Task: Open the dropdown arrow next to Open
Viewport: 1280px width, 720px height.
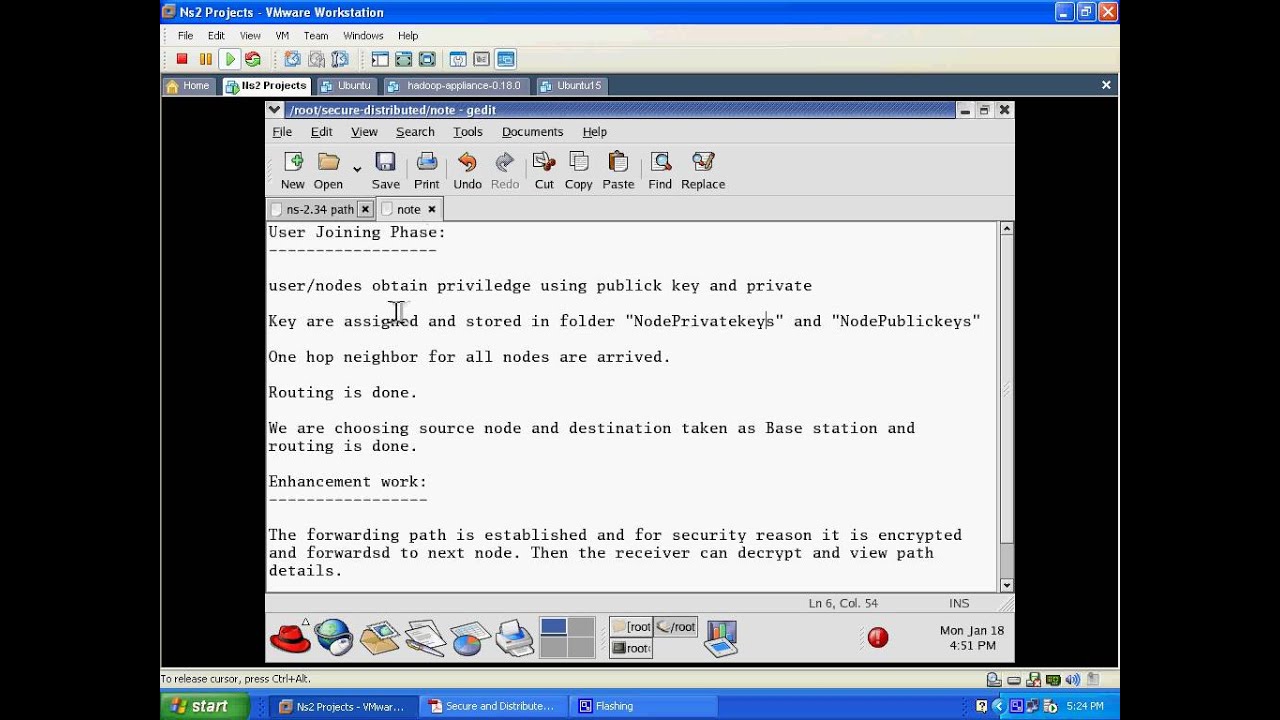Action: point(356,168)
